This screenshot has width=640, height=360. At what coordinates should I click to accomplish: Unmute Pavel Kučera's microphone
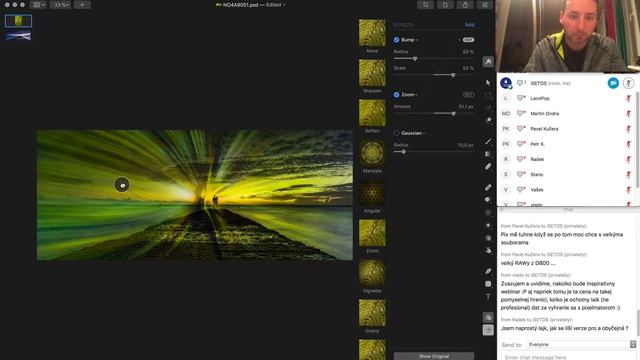(629, 129)
